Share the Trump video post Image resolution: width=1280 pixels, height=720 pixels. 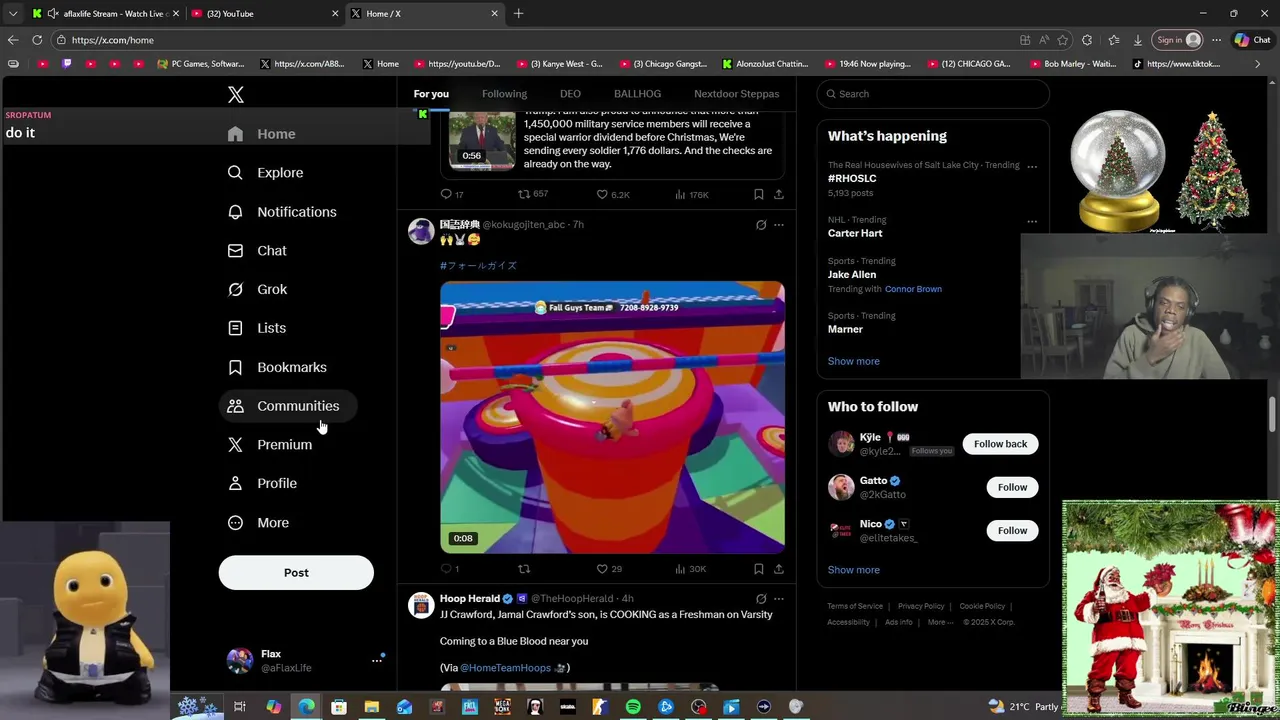(x=779, y=194)
